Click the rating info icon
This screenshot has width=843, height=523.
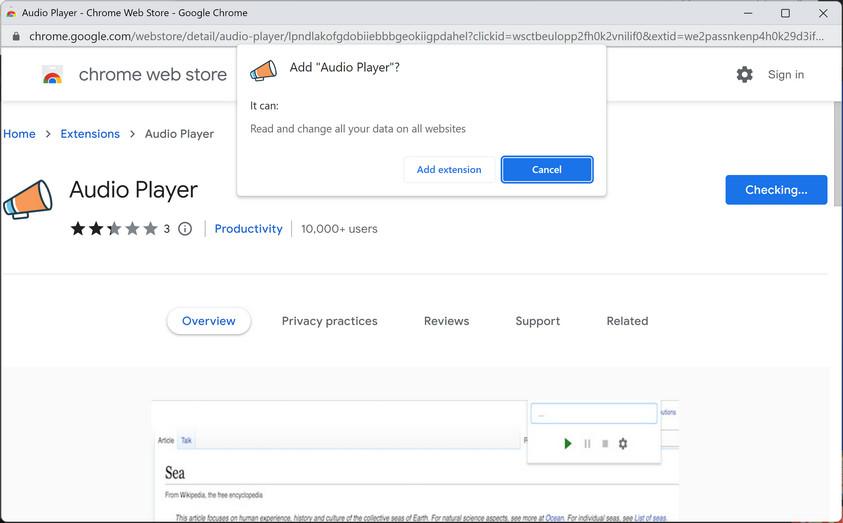(x=185, y=229)
